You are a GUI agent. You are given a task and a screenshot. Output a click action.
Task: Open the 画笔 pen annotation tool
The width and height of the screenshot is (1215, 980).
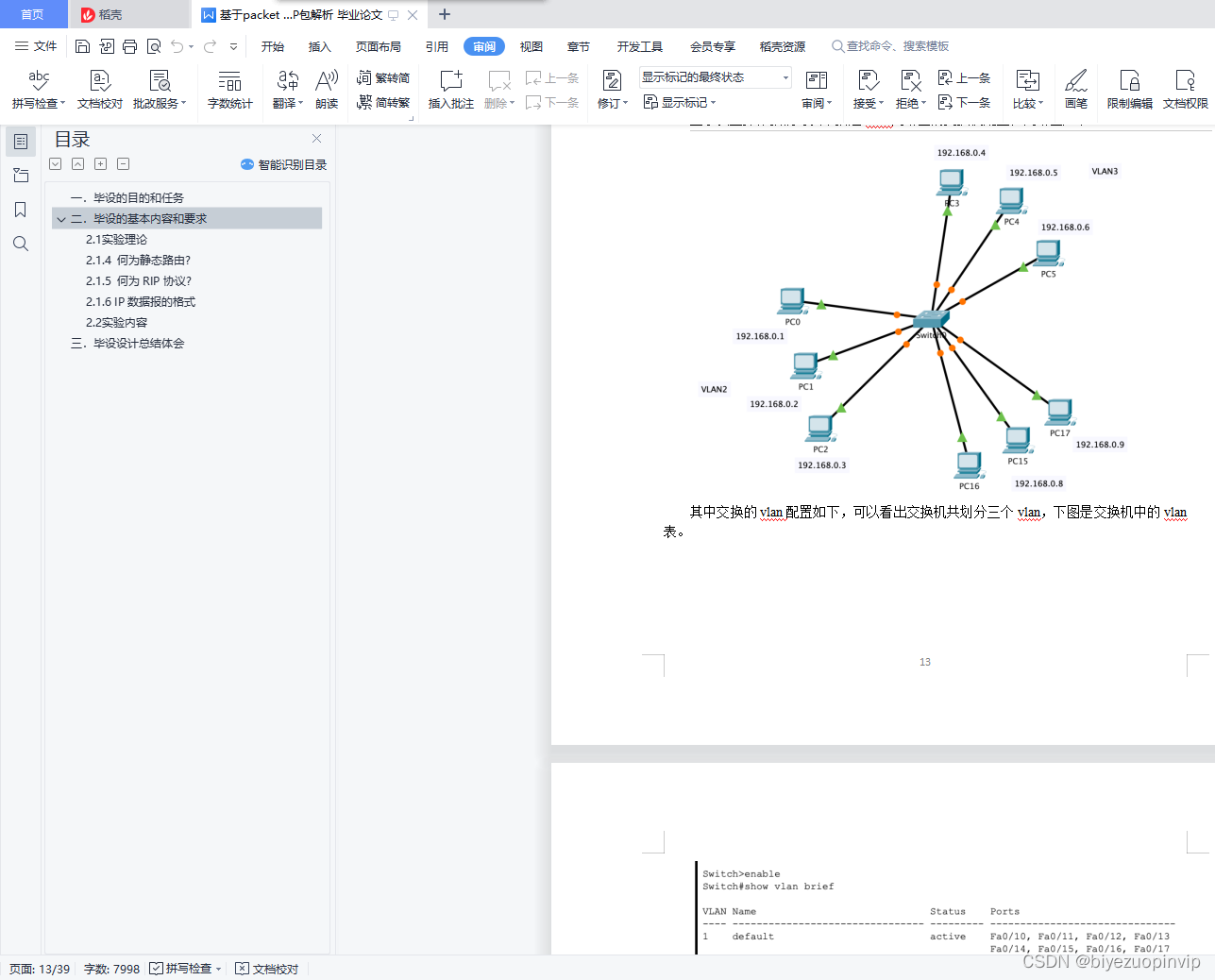coord(1075,90)
